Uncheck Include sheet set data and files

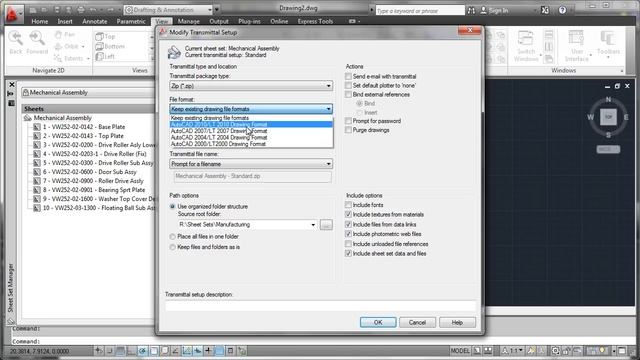click(x=348, y=253)
